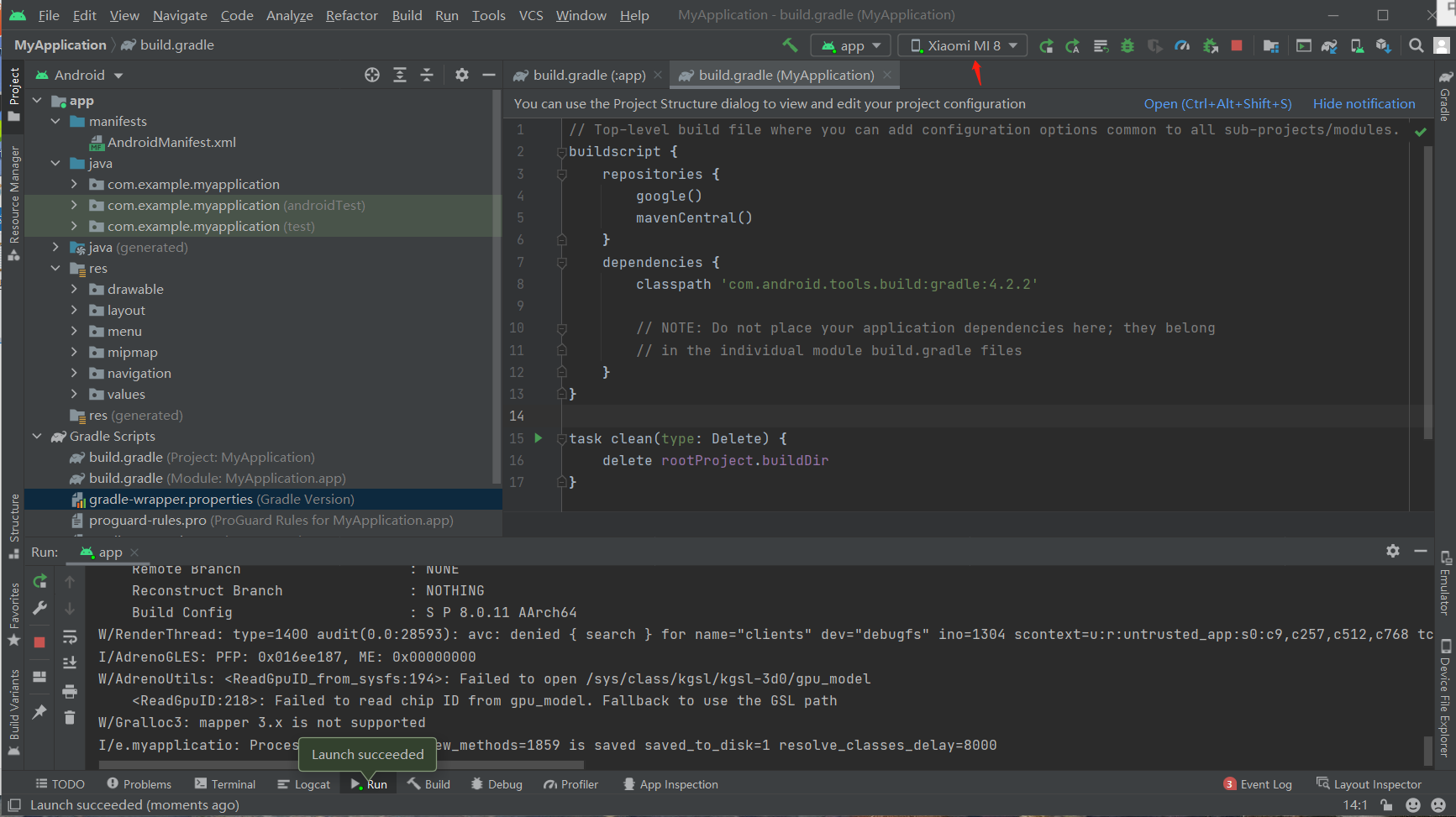Open the App Inspection tool button
1456x817 pixels.
click(670, 784)
